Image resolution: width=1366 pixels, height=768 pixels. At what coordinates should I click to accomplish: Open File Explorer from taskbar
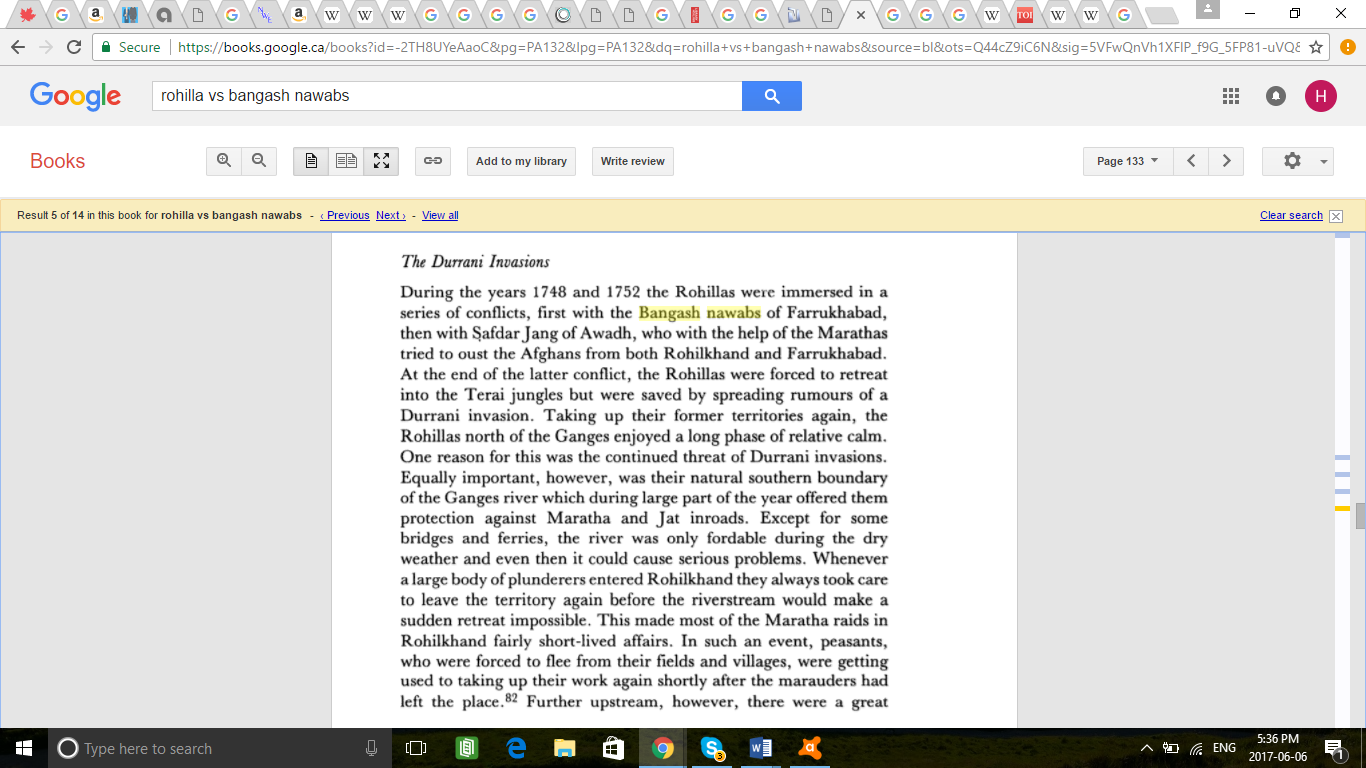tap(565, 748)
